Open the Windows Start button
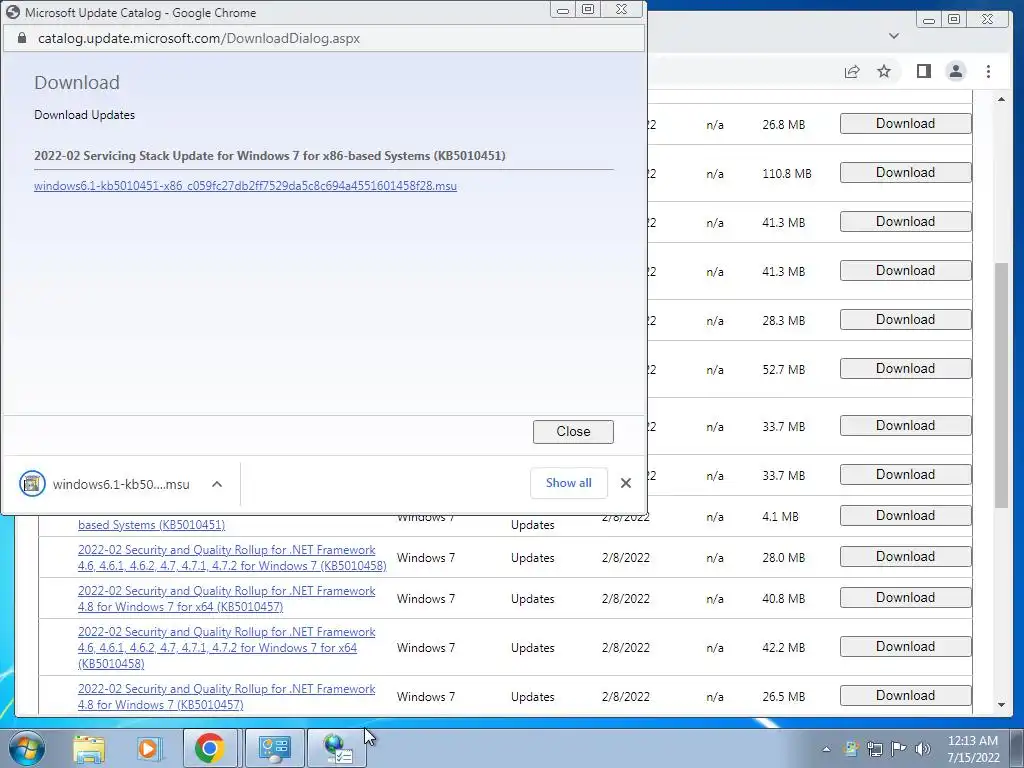Image resolution: width=1024 pixels, height=768 pixels. (x=27, y=748)
